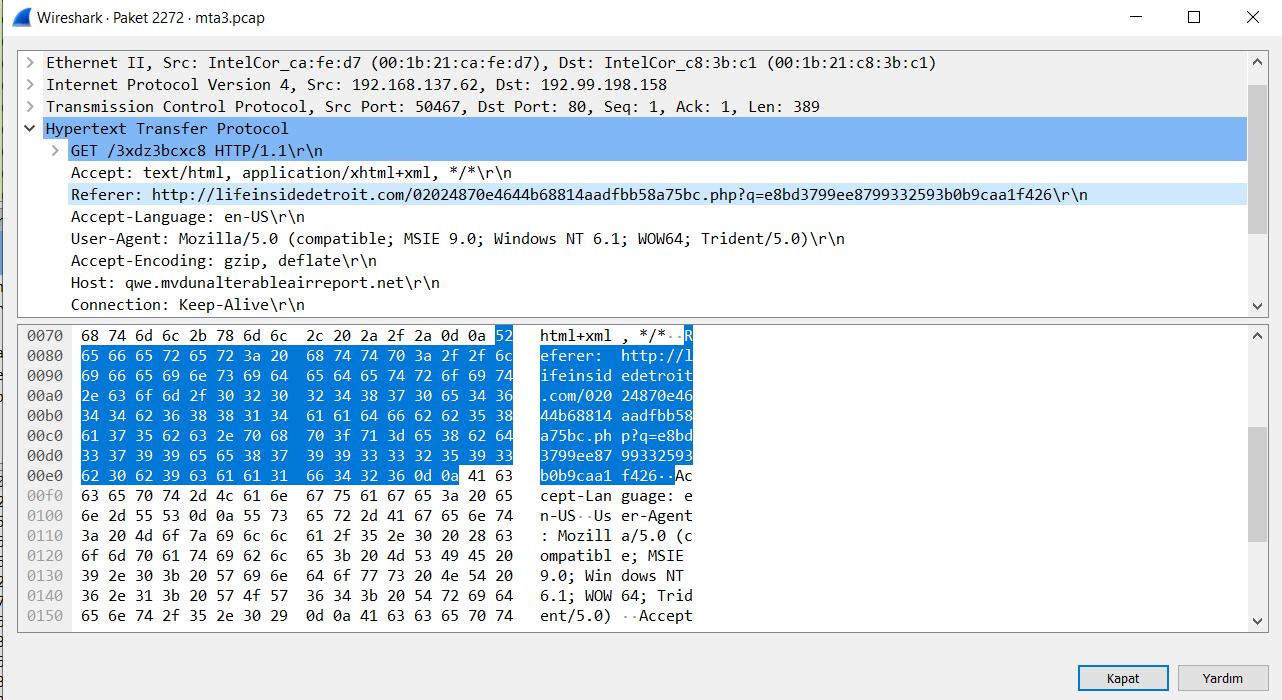This screenshot has width=1282, height=700.
Task: Collapse Hypertext Transfer Protocol section
Action: point(30,129)
